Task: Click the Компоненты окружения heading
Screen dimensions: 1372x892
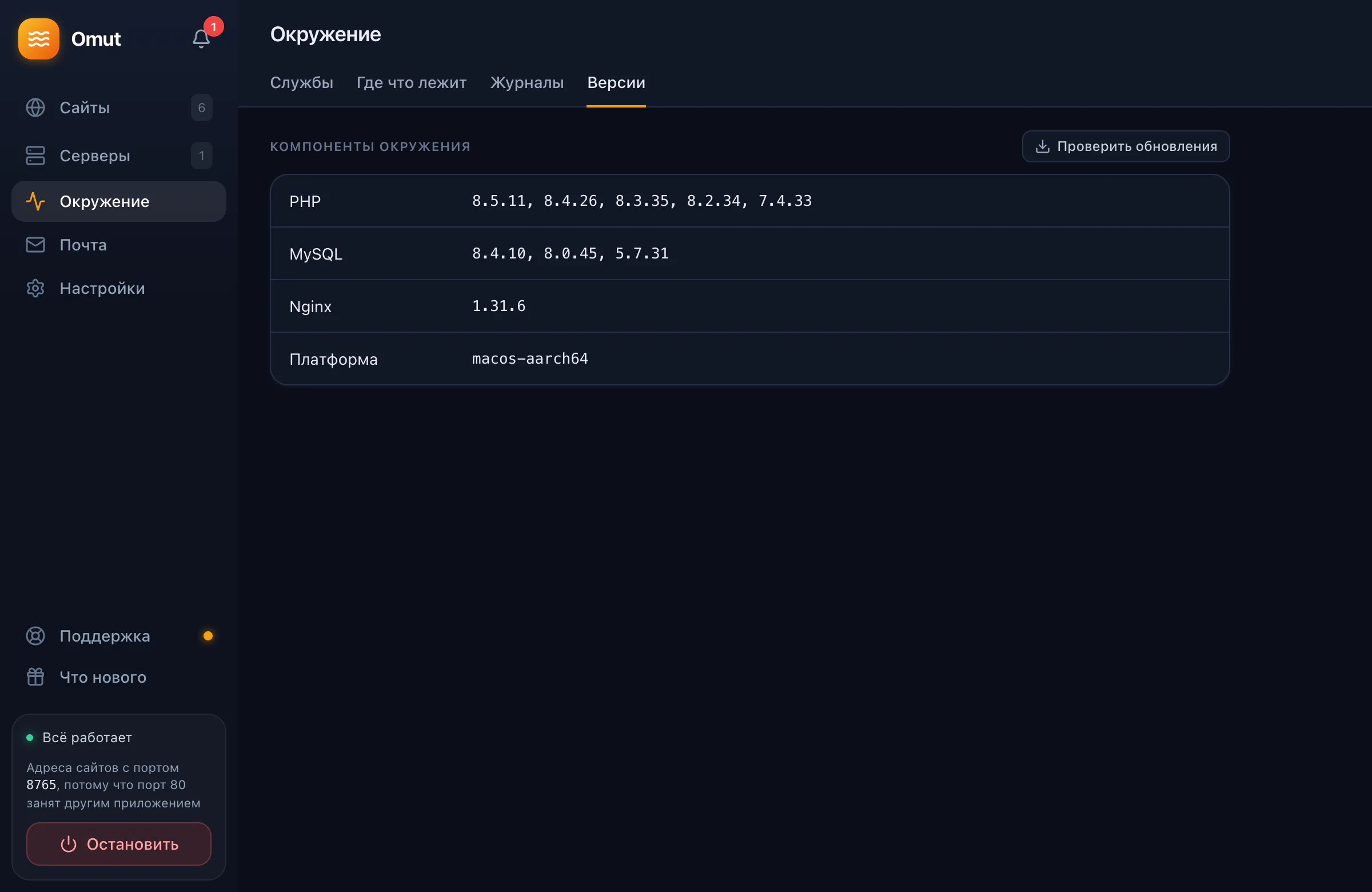Action: pyautogui.click(x=370, y=146)
